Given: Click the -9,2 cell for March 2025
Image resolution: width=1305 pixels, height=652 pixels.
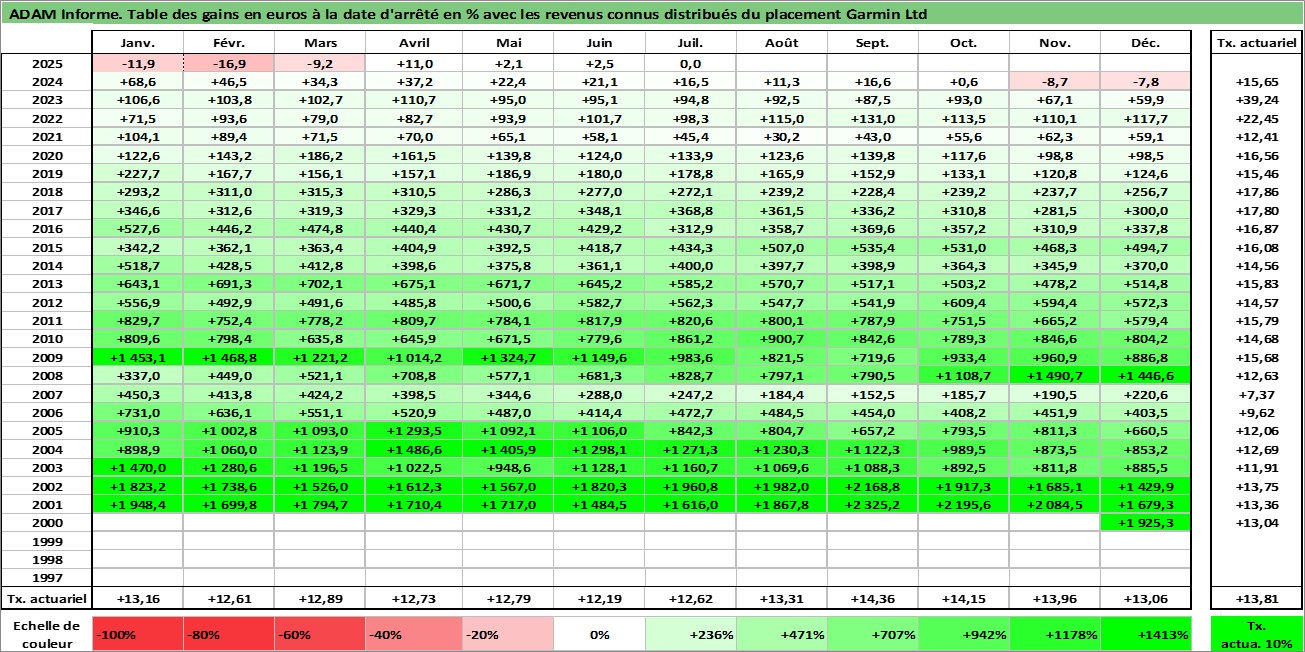Looking at the screenshot, I should point(320,63).
